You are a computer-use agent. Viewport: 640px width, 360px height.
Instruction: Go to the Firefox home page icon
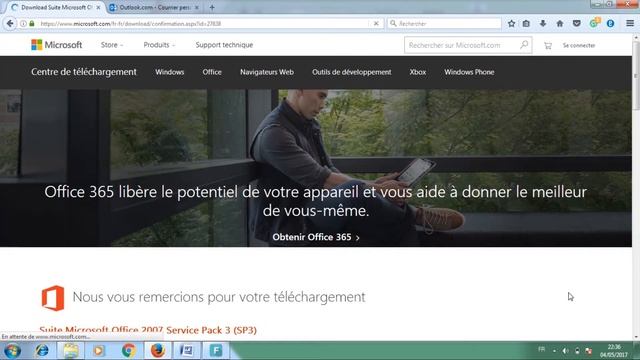coord(560,24)
